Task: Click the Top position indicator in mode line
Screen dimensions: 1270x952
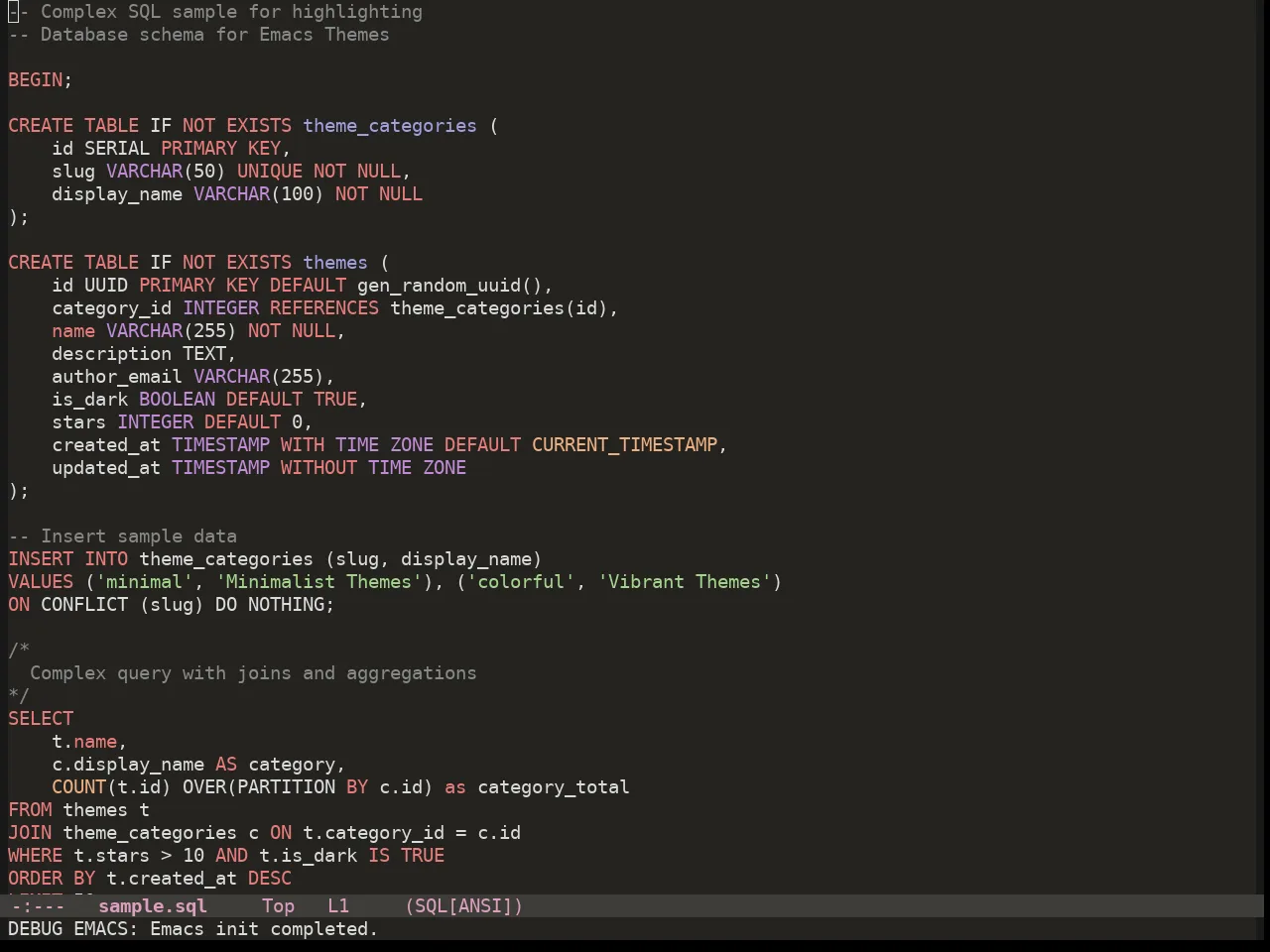Action: click(278, 906)
